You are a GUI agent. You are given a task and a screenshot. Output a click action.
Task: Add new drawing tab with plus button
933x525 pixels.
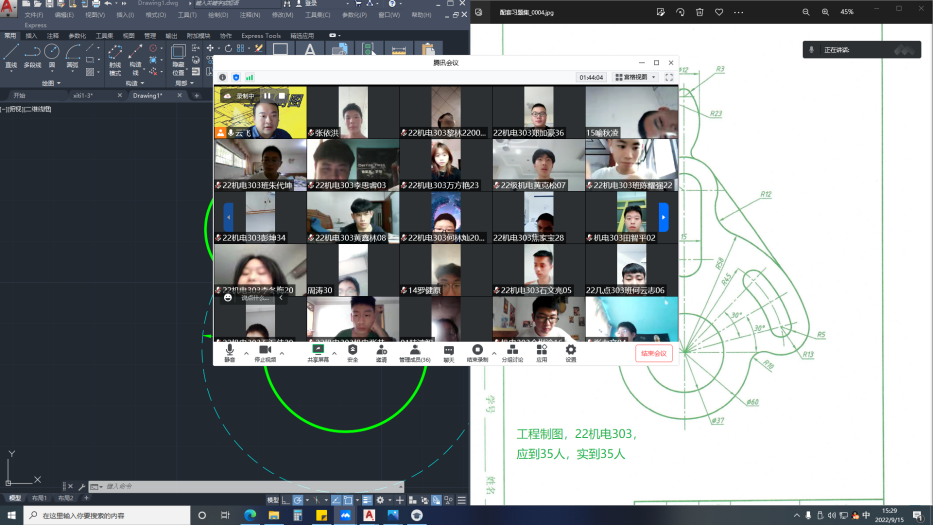pyautogui.click(x=196, y=95)
